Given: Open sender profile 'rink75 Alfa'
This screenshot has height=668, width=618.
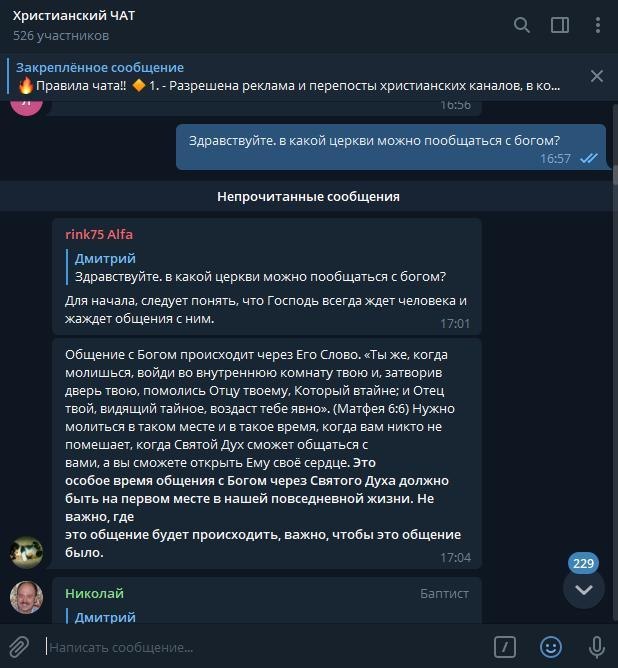Looking at the screenshot, I should [x=99, y=234].
